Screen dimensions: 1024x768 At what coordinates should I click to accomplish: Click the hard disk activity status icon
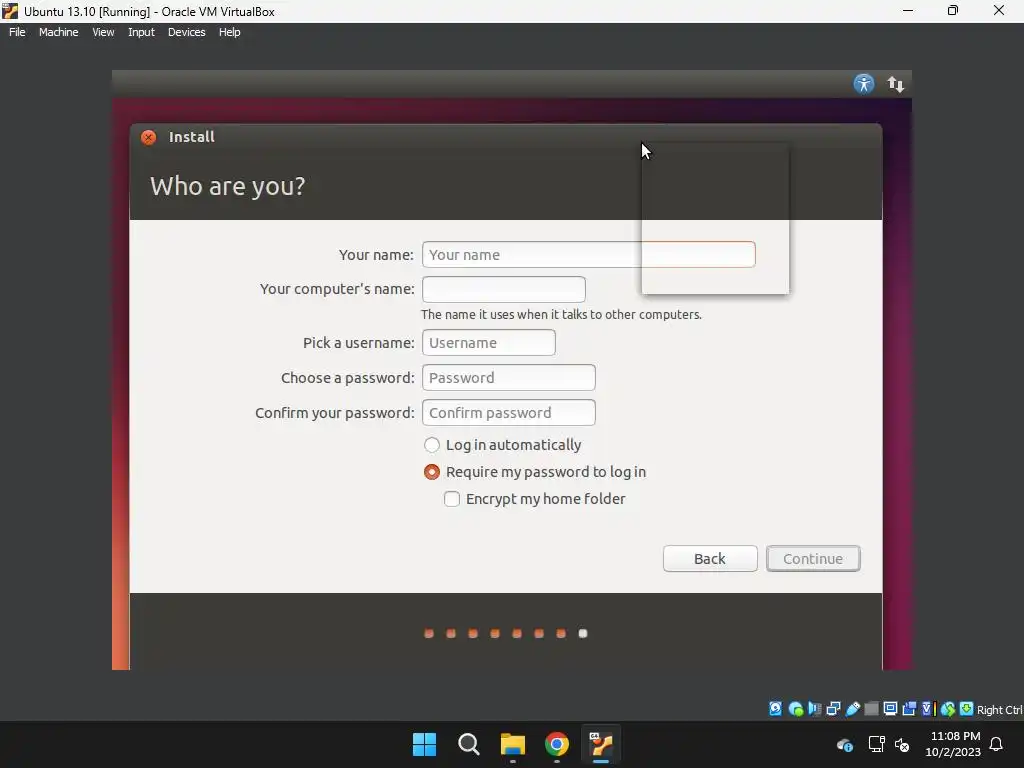(775, 709)
